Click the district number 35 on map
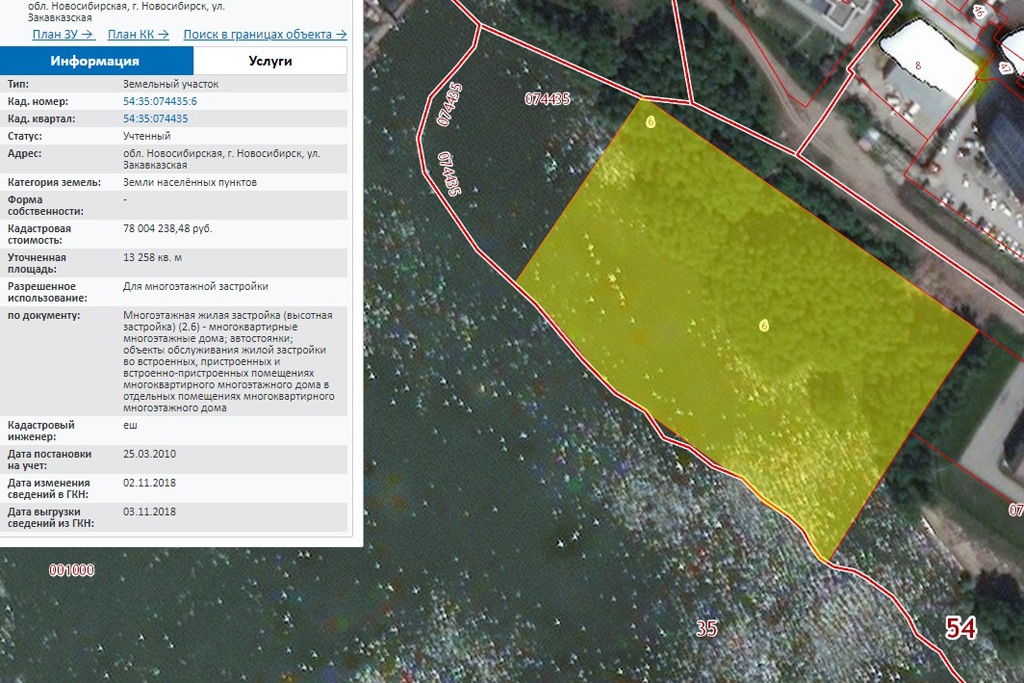Viewport: 1024px width, 683px height. 707,629
